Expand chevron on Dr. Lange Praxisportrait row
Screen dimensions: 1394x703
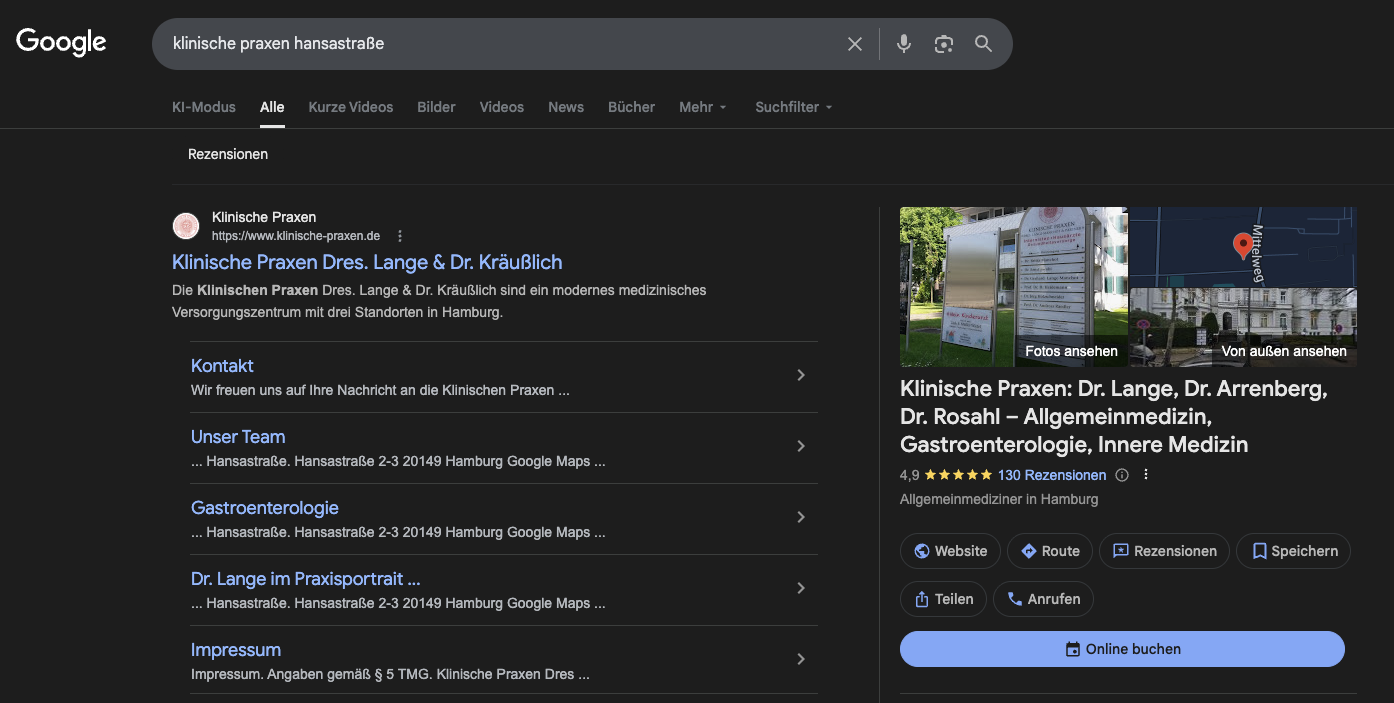[x=801, y=588]
